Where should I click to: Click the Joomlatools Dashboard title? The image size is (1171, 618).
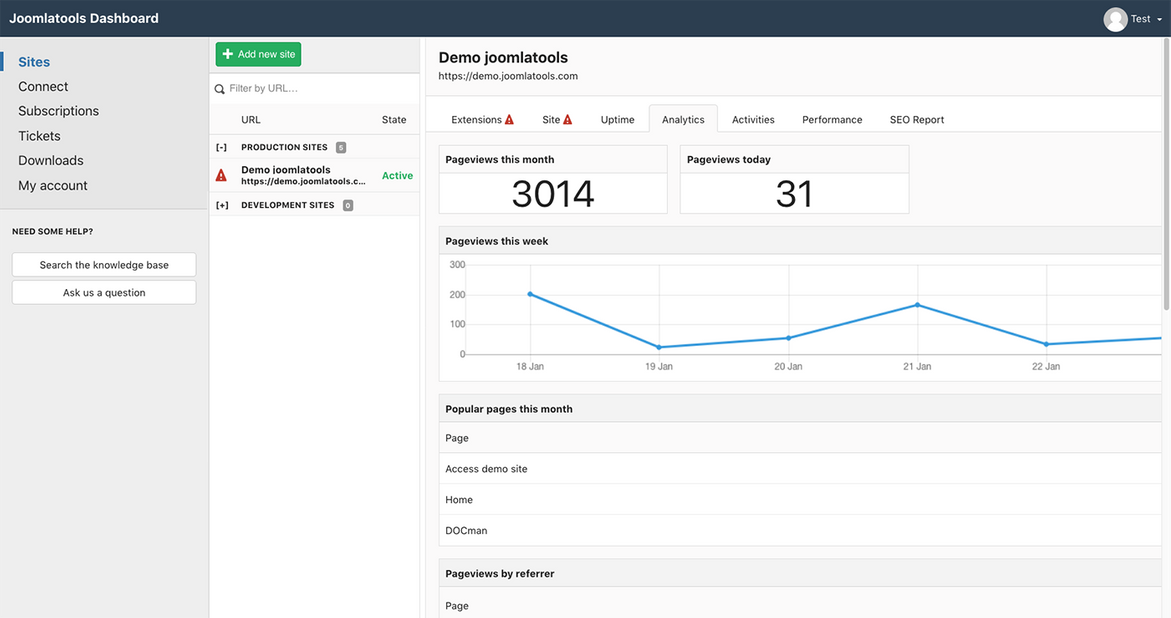pyautogui.click(x=84, y=18)
